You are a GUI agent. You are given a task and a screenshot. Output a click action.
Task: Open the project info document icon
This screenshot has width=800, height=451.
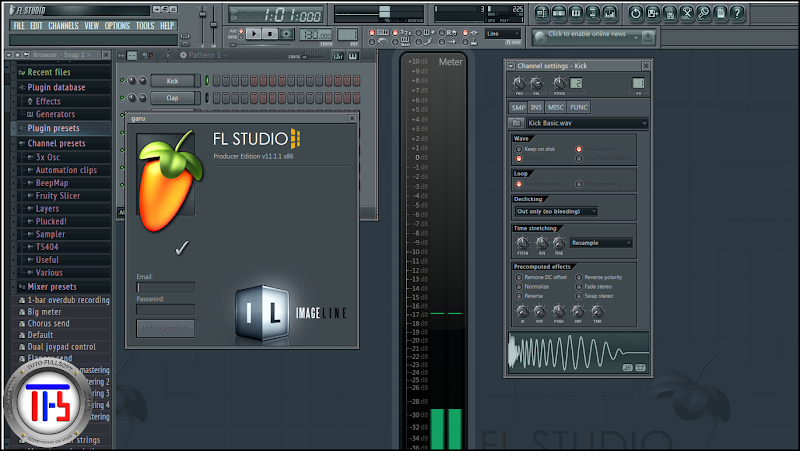(720, 13)
